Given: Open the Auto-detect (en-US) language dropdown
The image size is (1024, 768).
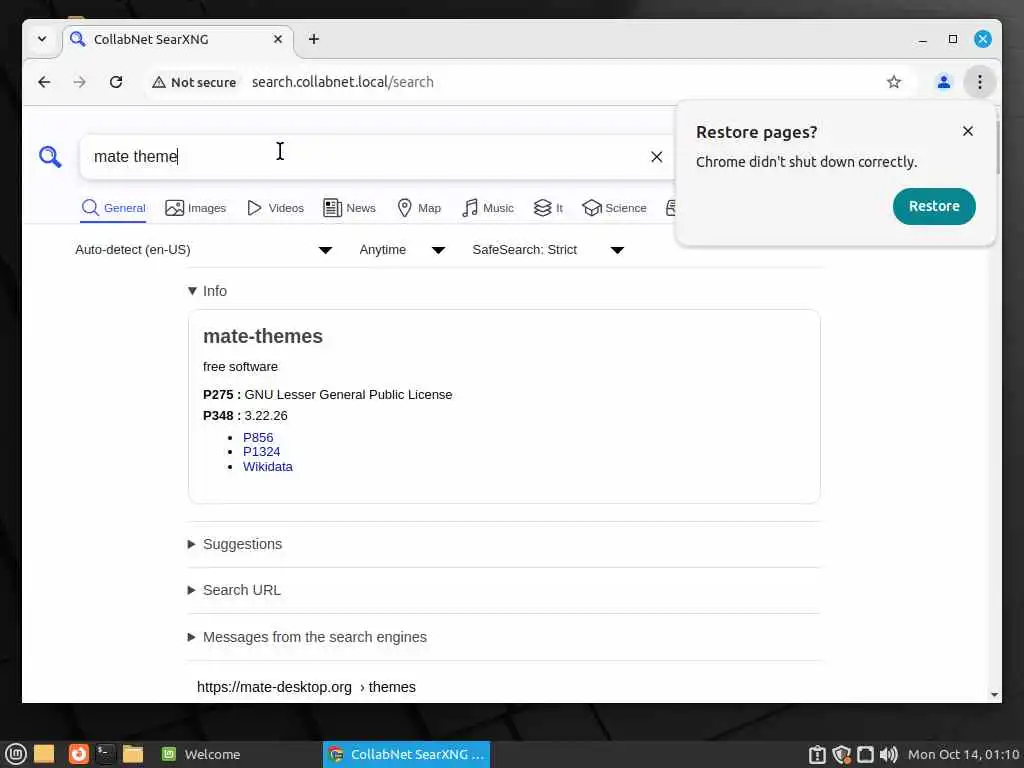Looking at the screenshot, I should click(x=204, y=250).
